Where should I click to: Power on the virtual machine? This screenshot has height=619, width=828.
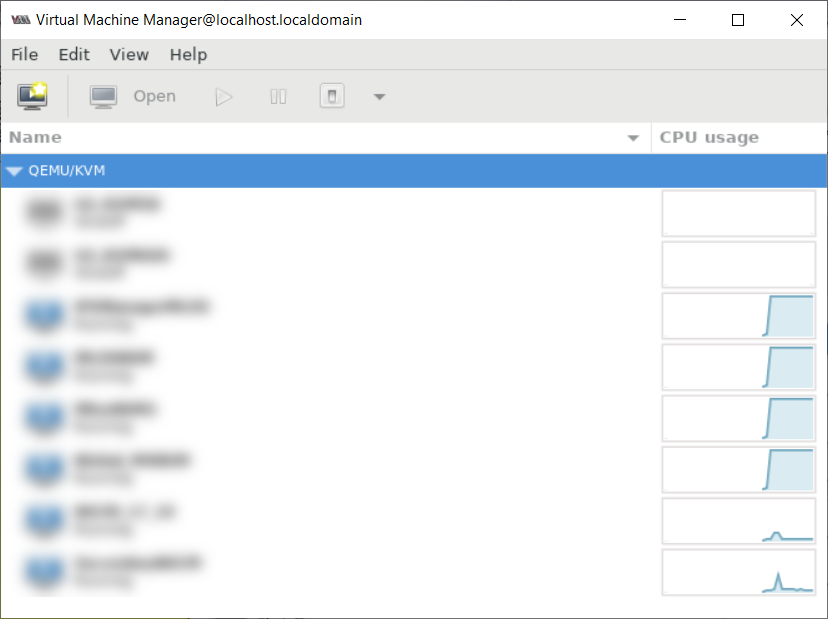tap(224, 97)
